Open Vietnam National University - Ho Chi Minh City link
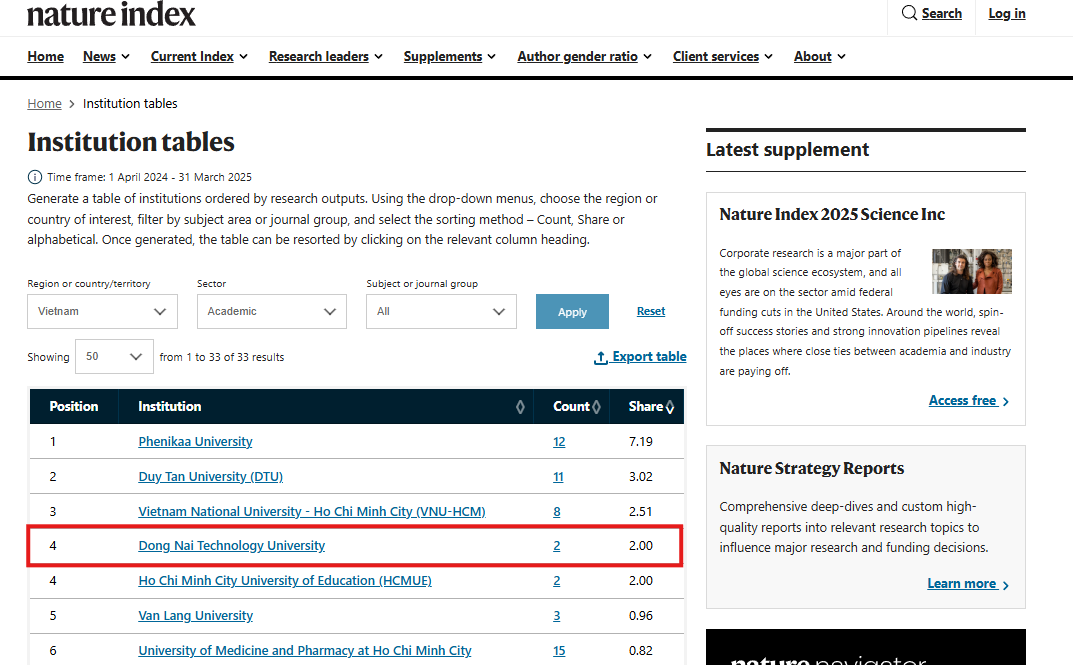 coord(312,512)
